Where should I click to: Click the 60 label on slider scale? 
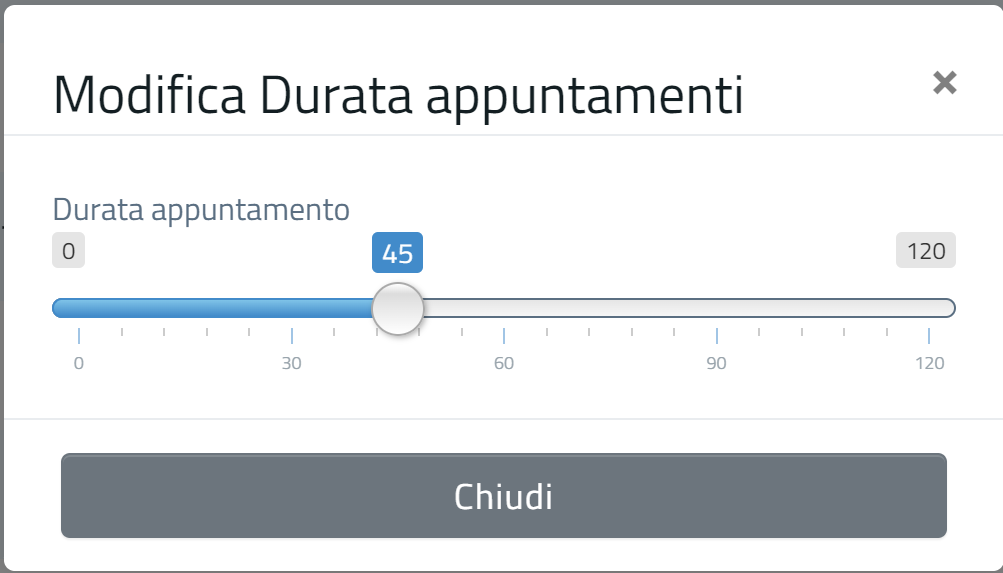click(x=504, y=363)
